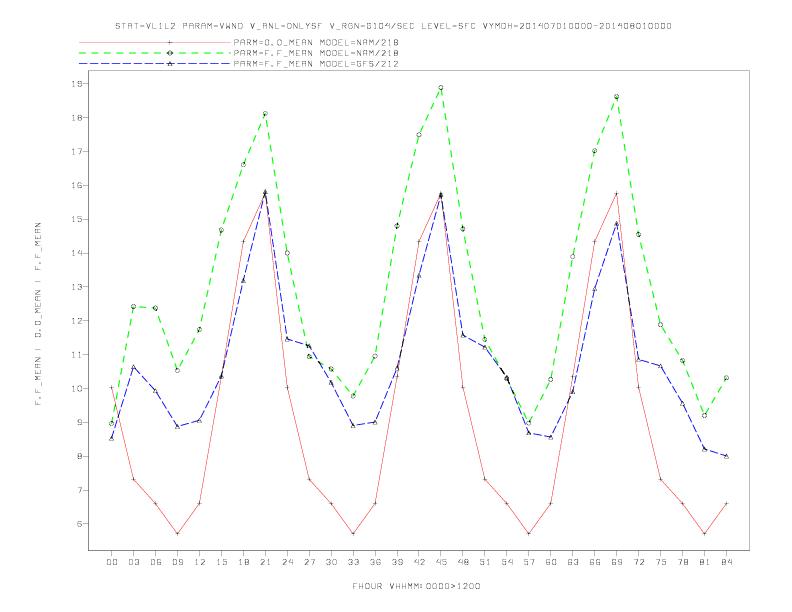This screenshot has height=612, width=792.
Task: Click x-axis forecast hour label 03
Action: (133, 562)
